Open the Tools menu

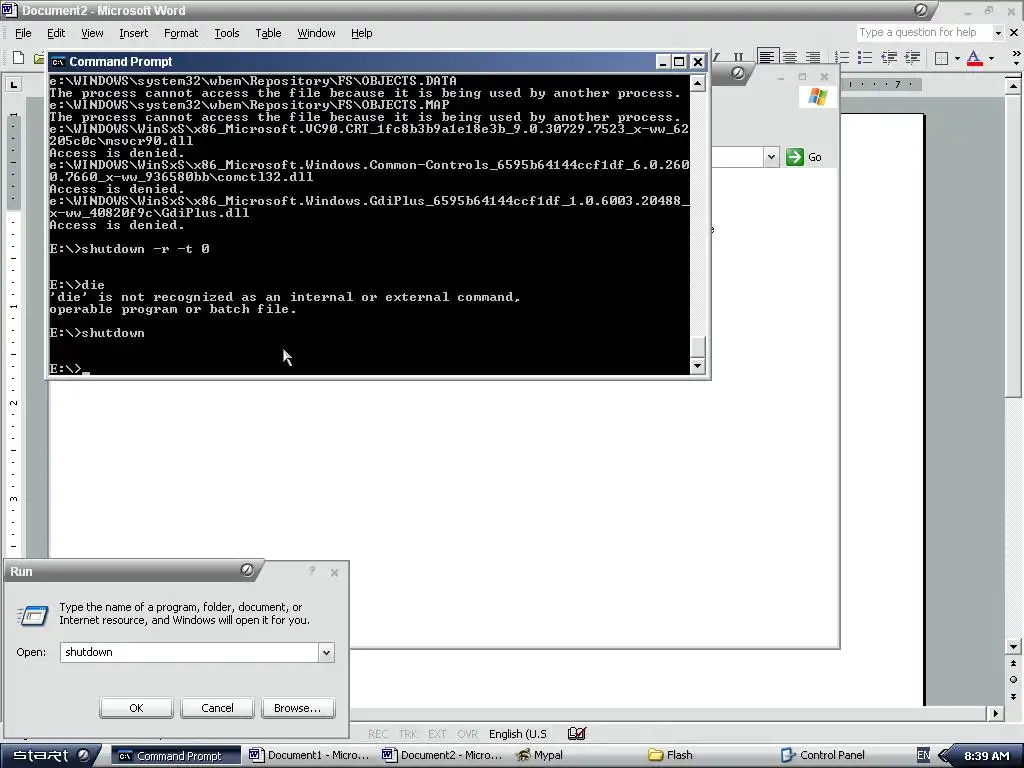tap(227, 33)
